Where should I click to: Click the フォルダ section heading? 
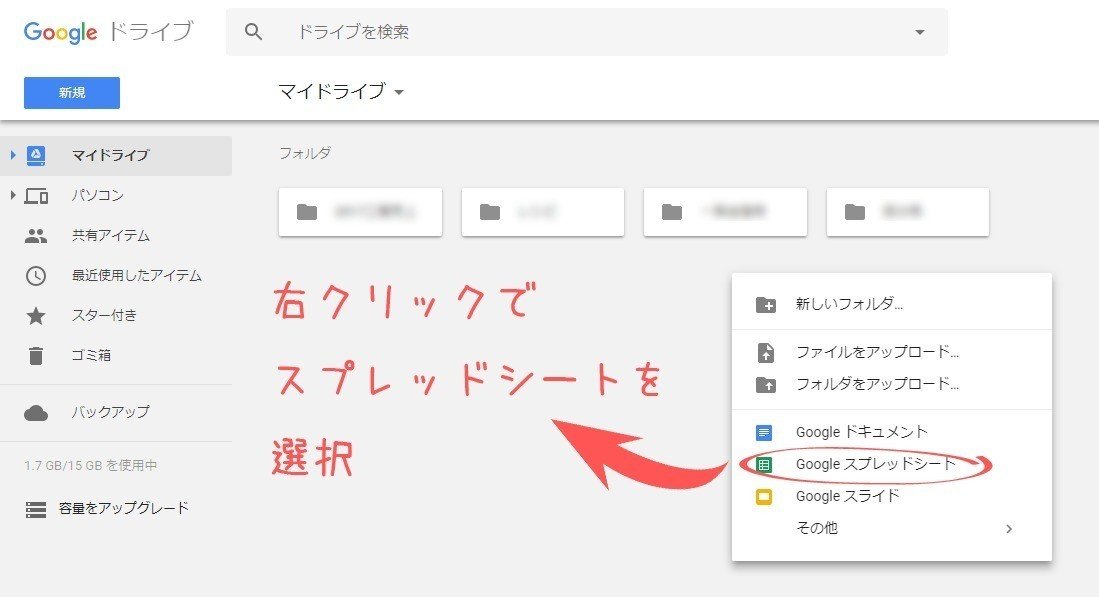click(x=305, y=153)
